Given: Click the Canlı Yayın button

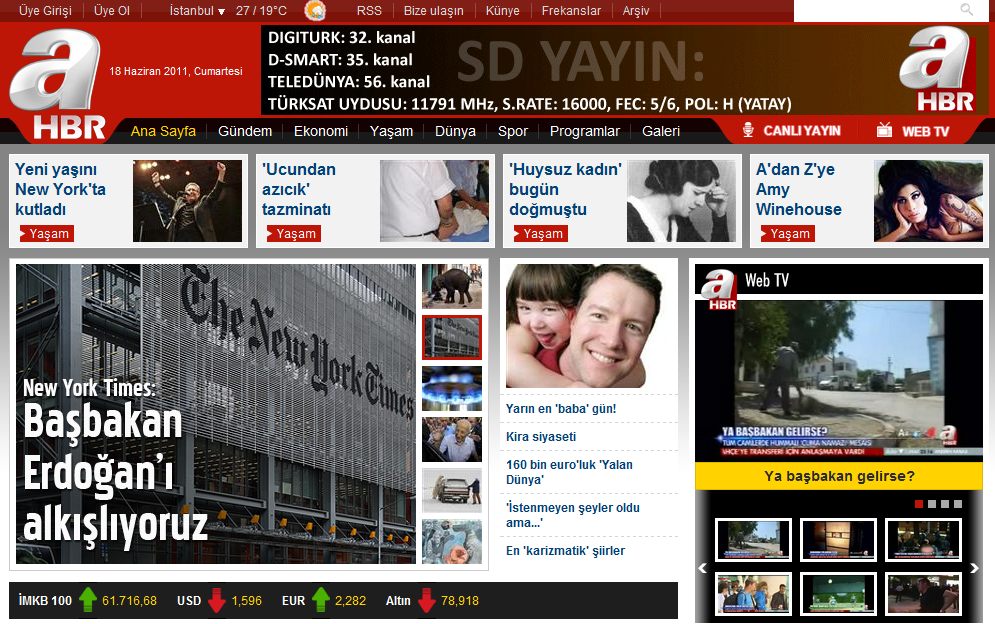Looking at the screenshot, I should (792, 131).
